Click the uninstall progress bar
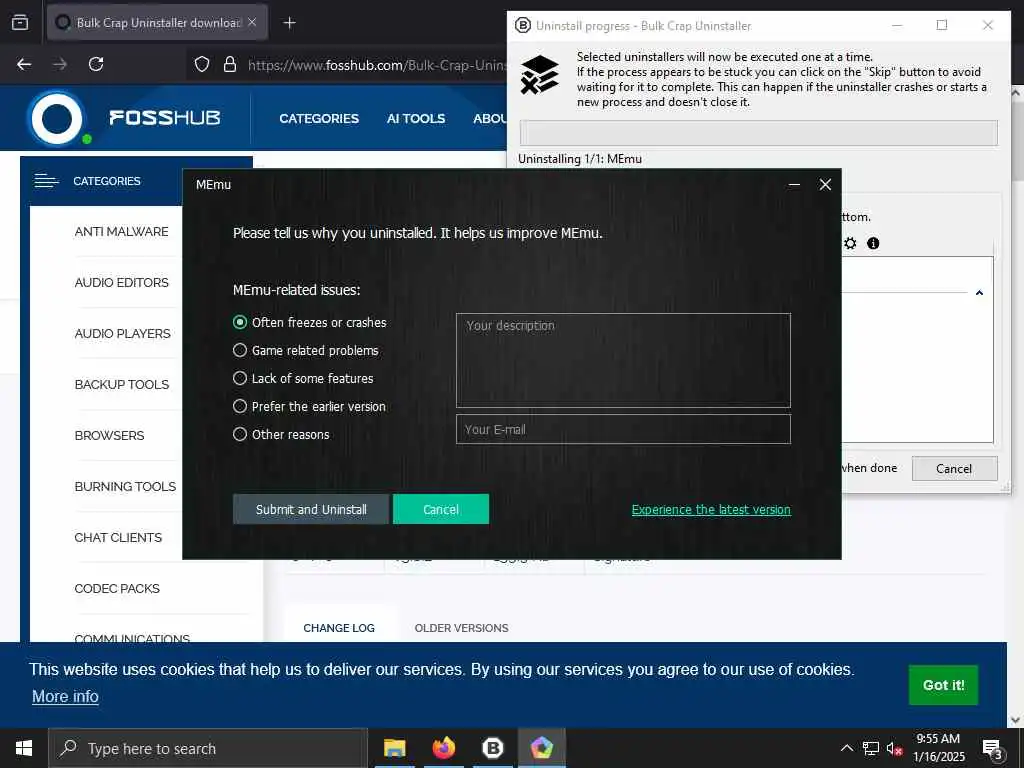The width and height of the screenshot is (1024, 768). click(x=758, y=133)
